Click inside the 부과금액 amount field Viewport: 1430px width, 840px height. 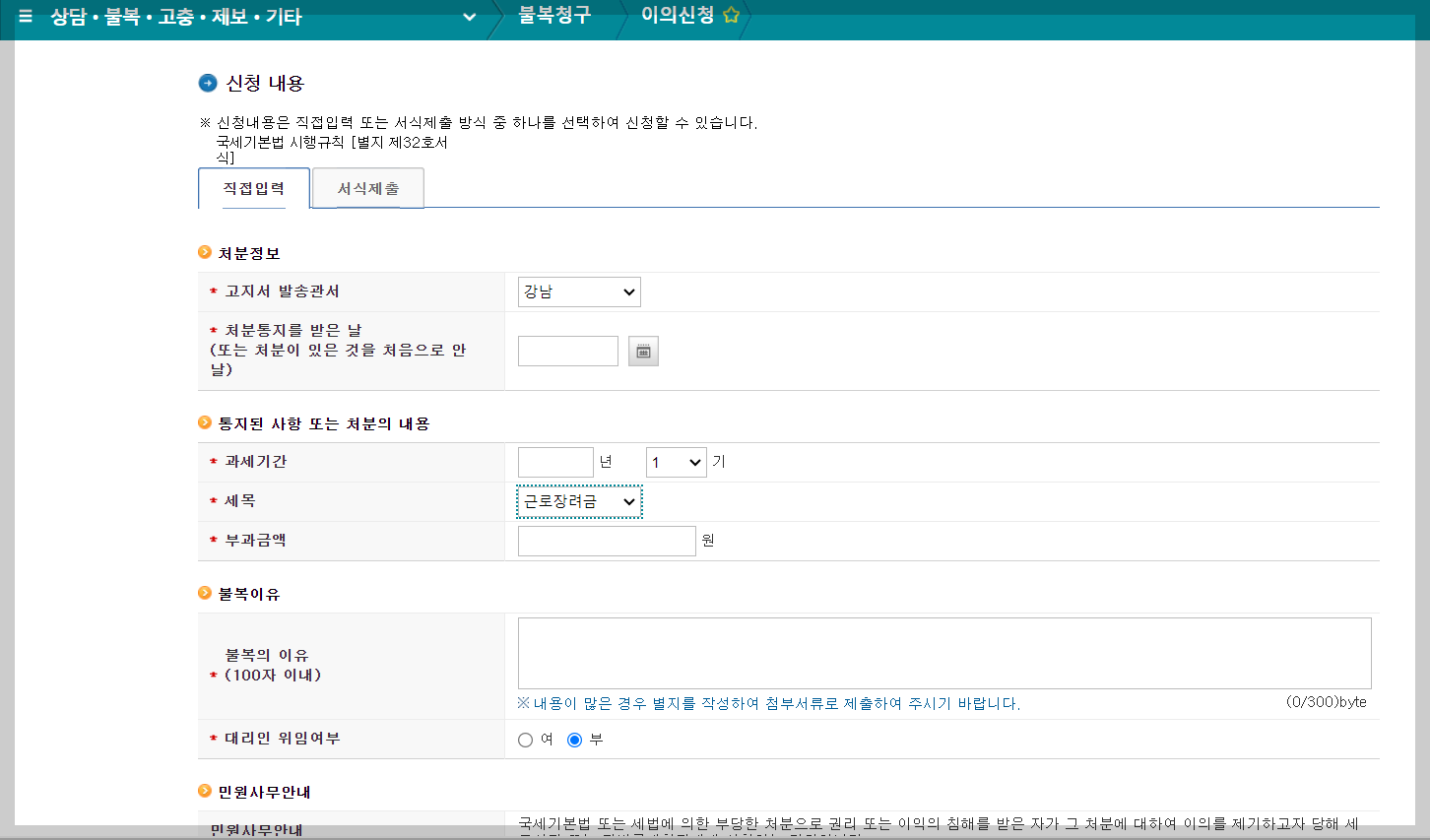606,540
